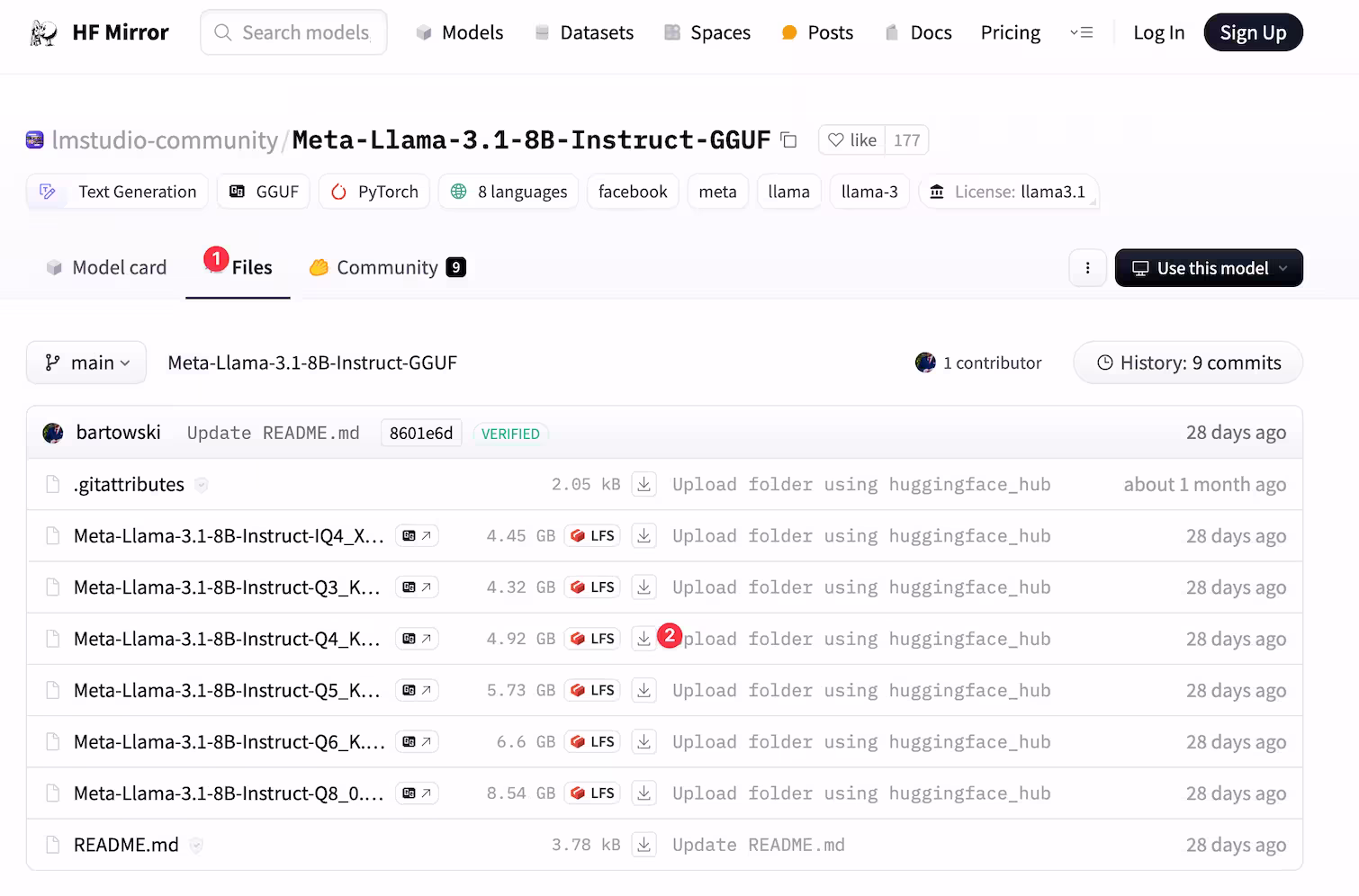Focus the Search models field
Image resolution: width=1359 pixels, height=896 pixels.
pyautogui.click(x=293, y=32)
